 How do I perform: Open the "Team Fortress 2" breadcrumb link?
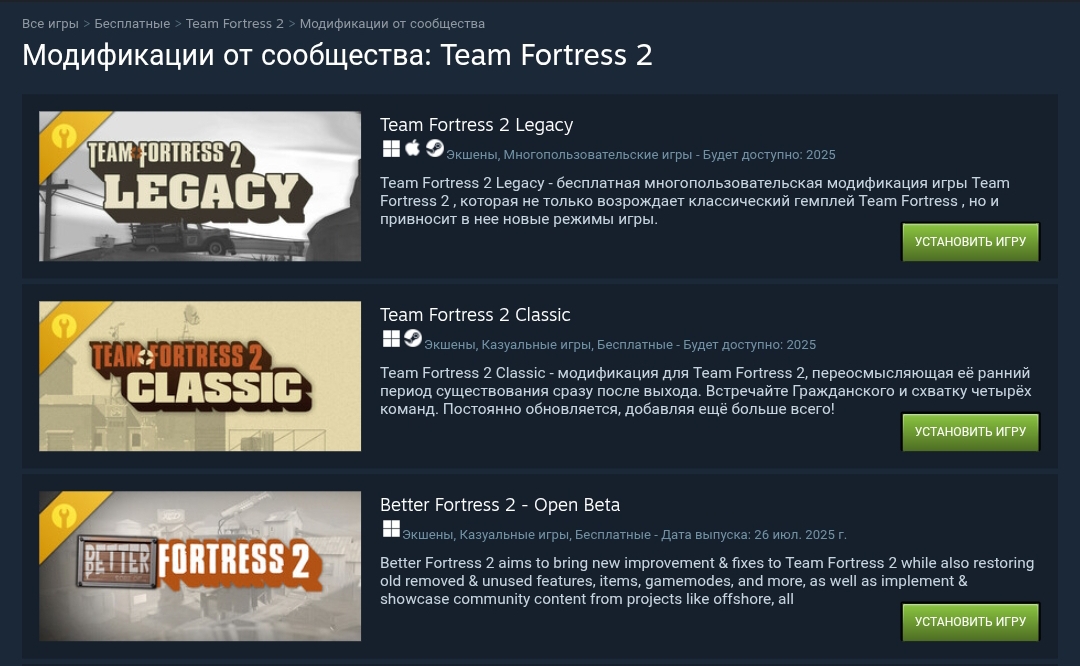click(235, 23)
